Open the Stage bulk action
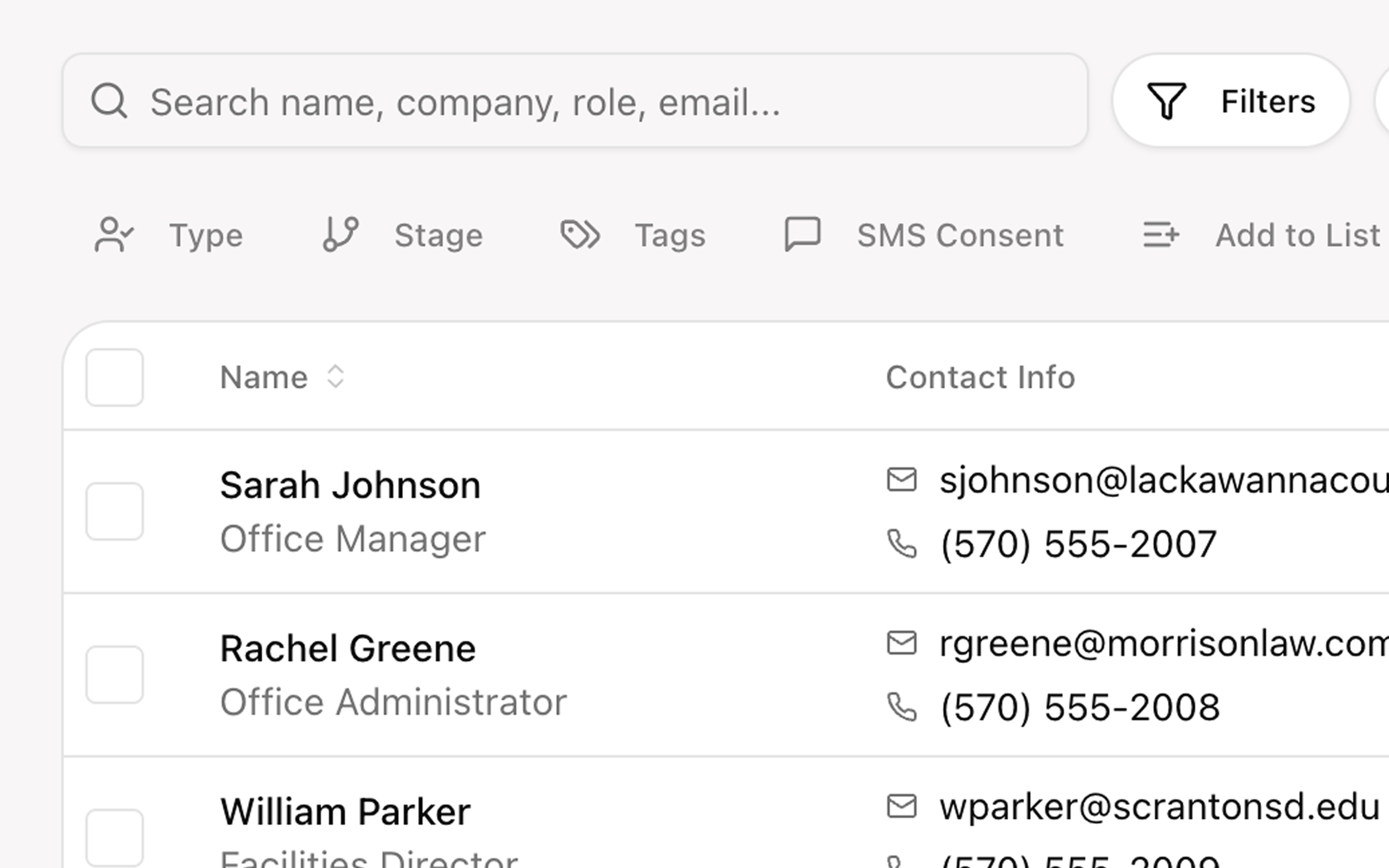 pyautogui.click(x=403, y=235)
